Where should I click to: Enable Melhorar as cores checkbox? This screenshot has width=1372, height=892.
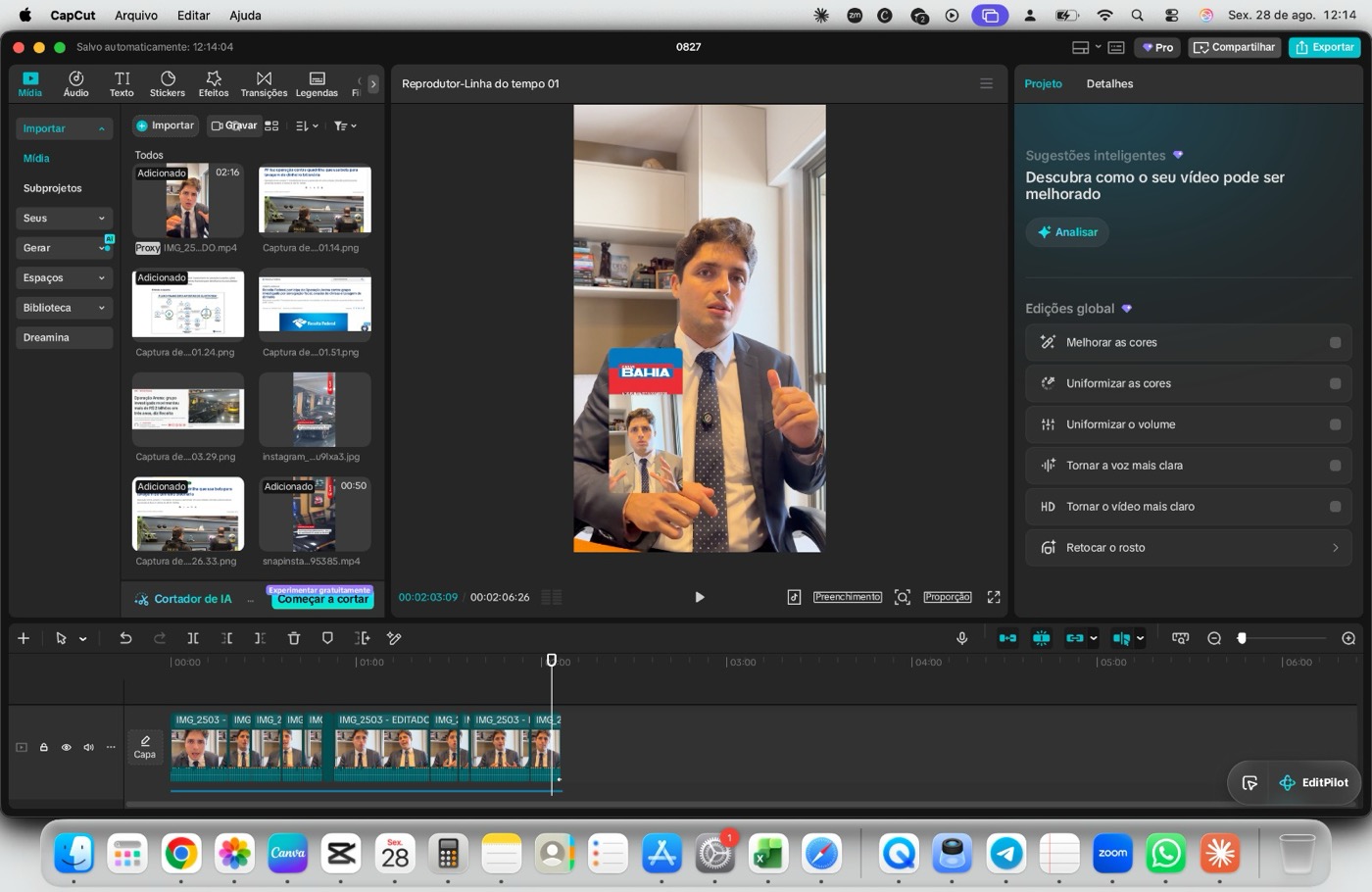pyautogui.click(x=1335, y=342)
